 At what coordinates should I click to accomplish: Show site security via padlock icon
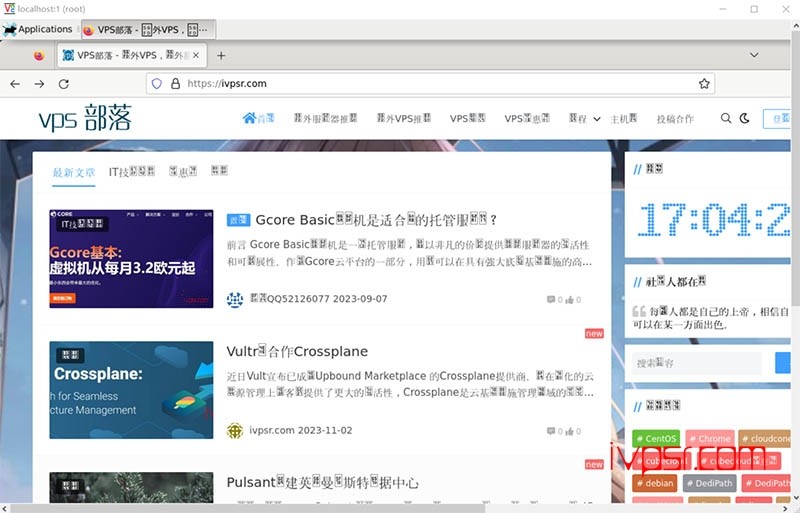point(175,83)
